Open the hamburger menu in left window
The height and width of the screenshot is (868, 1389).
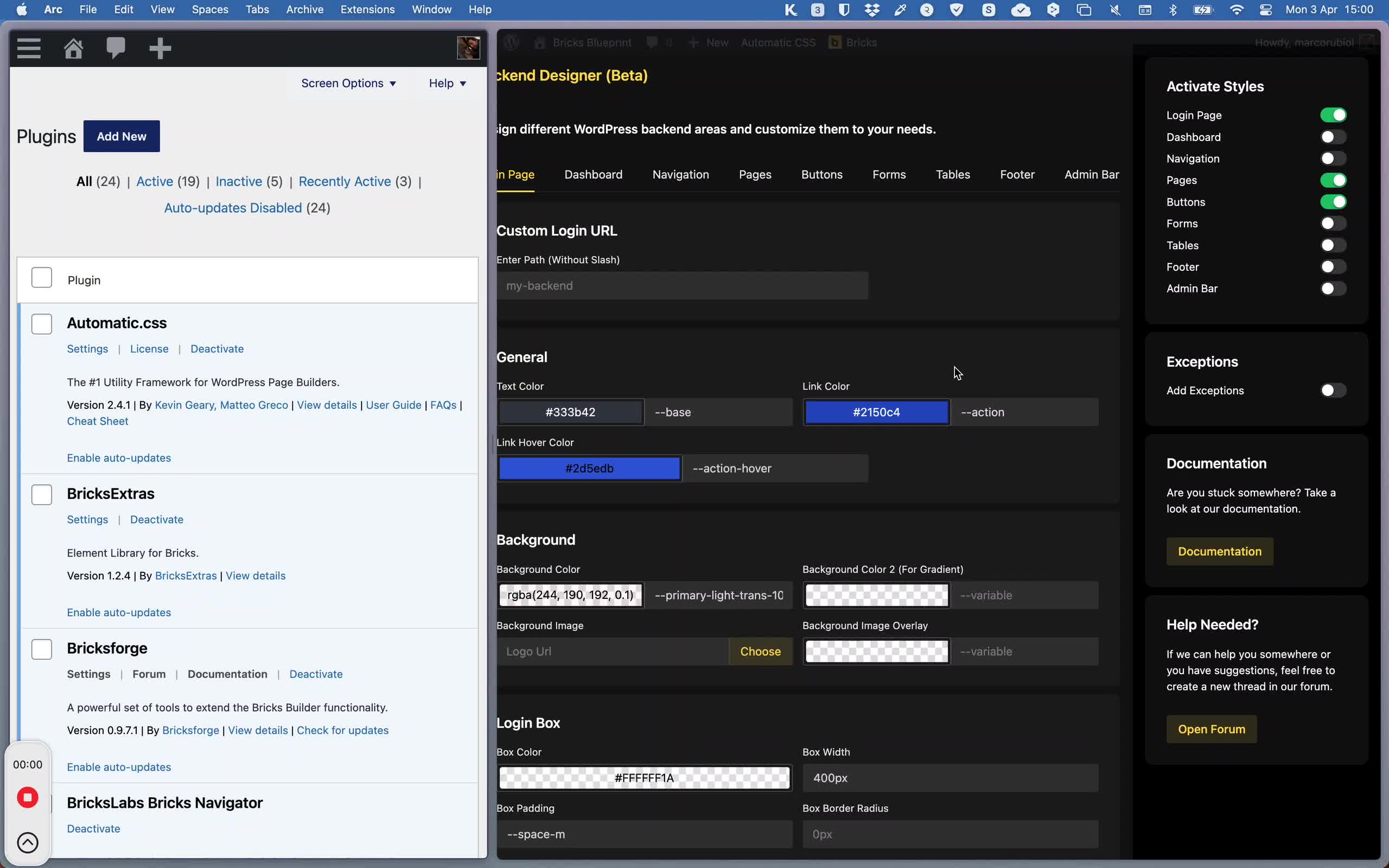29,48
